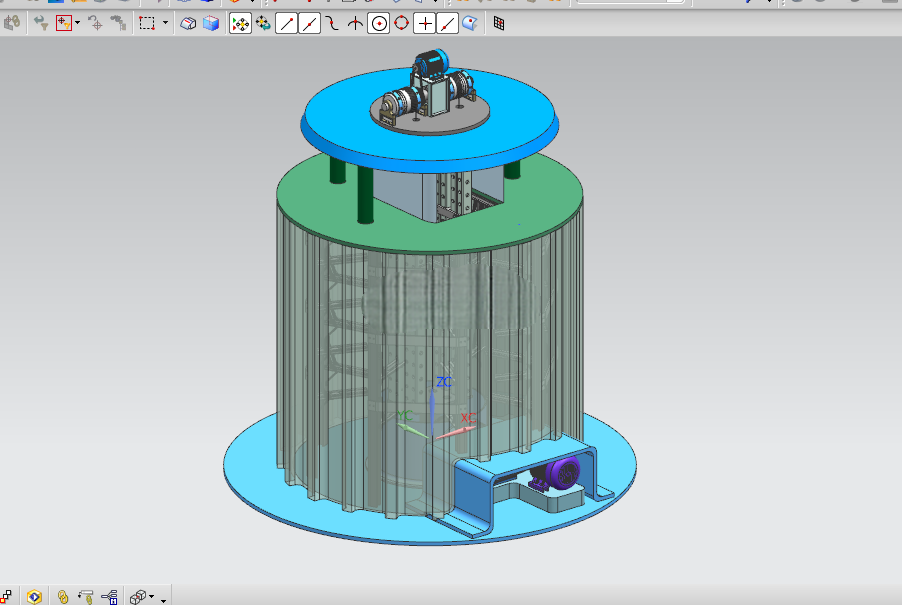The width and height of the screenshot is (902, 605).
Task: Click the branching tree node icon
Action: 109,597
